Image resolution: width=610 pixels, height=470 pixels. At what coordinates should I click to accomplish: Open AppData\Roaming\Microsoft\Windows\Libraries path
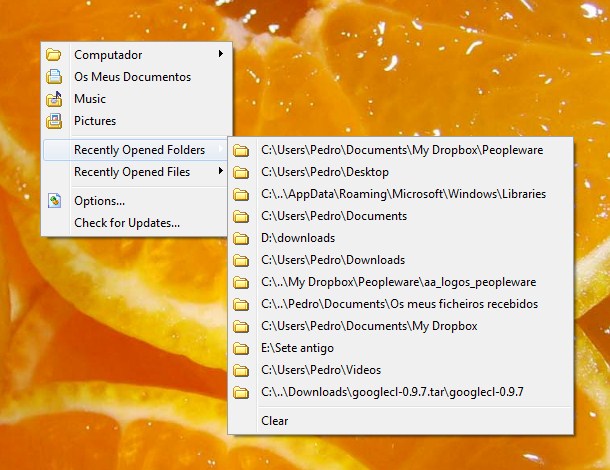pyautogui.click(x=400, y=194)
